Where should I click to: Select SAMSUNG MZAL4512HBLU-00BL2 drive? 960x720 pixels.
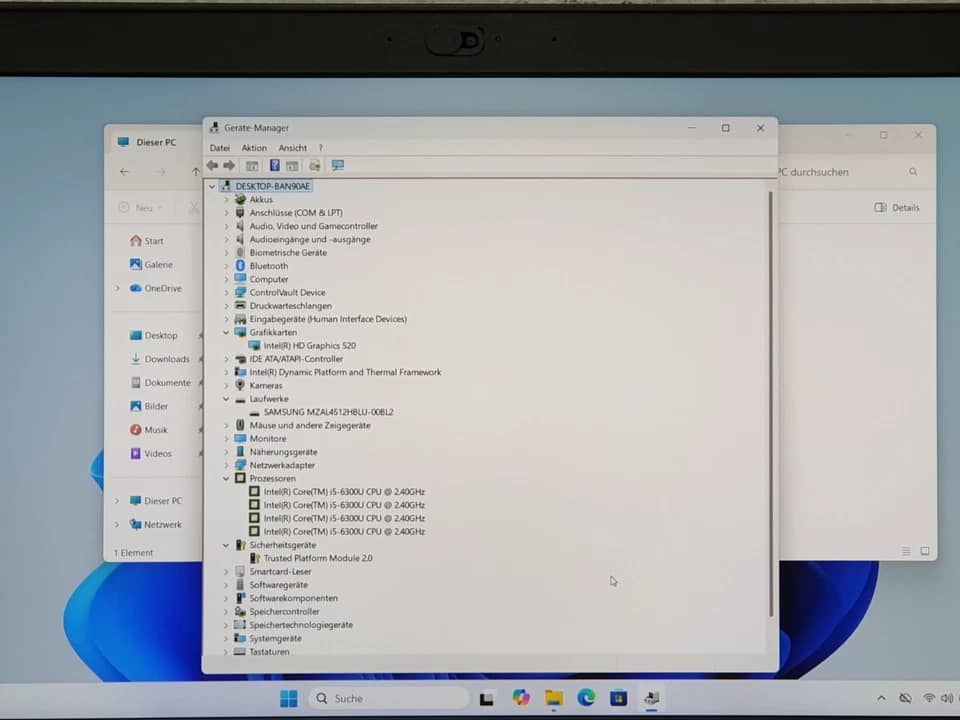329,412
